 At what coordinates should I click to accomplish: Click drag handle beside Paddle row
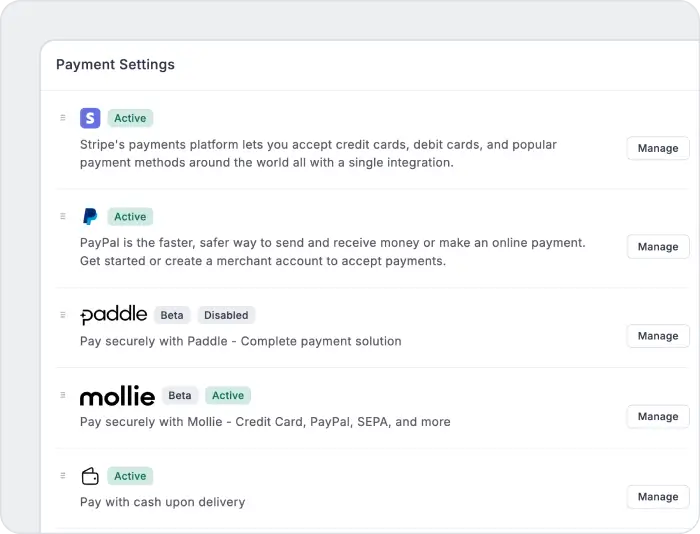tap(63, 315)
